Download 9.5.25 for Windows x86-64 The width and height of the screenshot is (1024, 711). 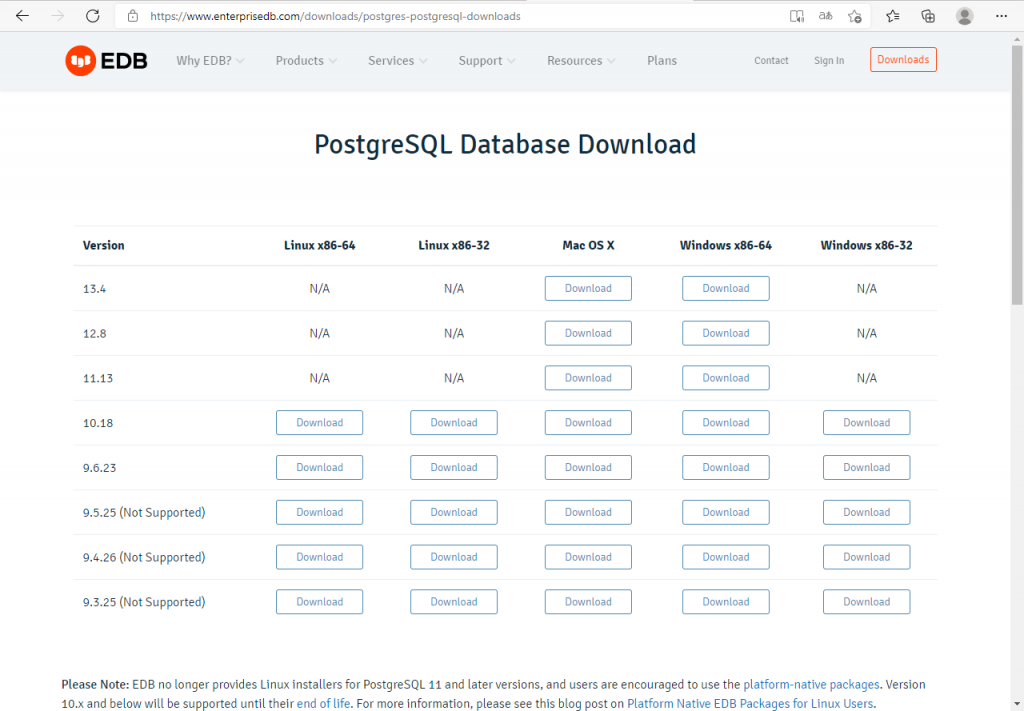726,513
